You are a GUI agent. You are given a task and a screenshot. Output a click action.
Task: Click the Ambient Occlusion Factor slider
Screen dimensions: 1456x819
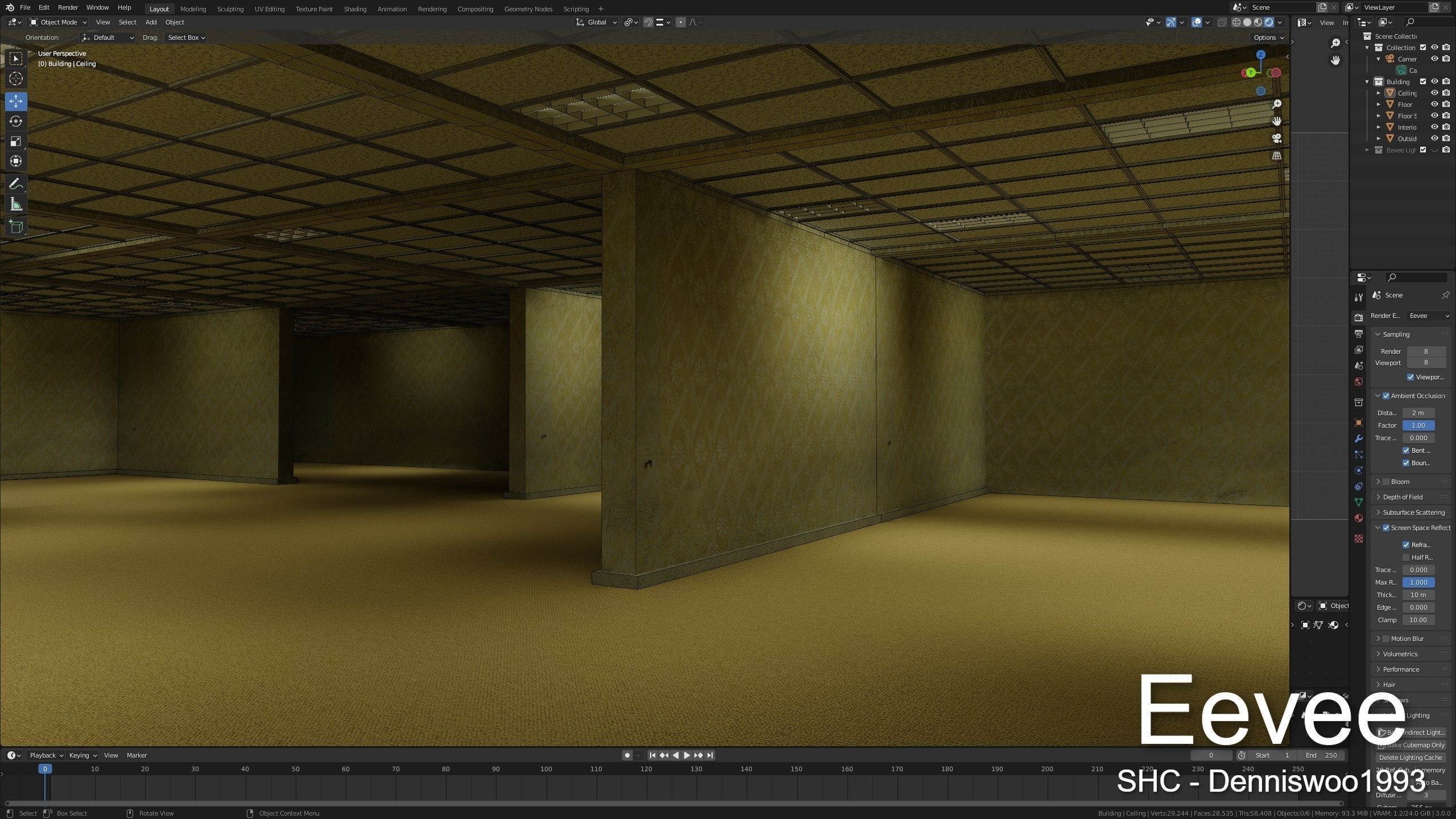[x=1418, y=425]
